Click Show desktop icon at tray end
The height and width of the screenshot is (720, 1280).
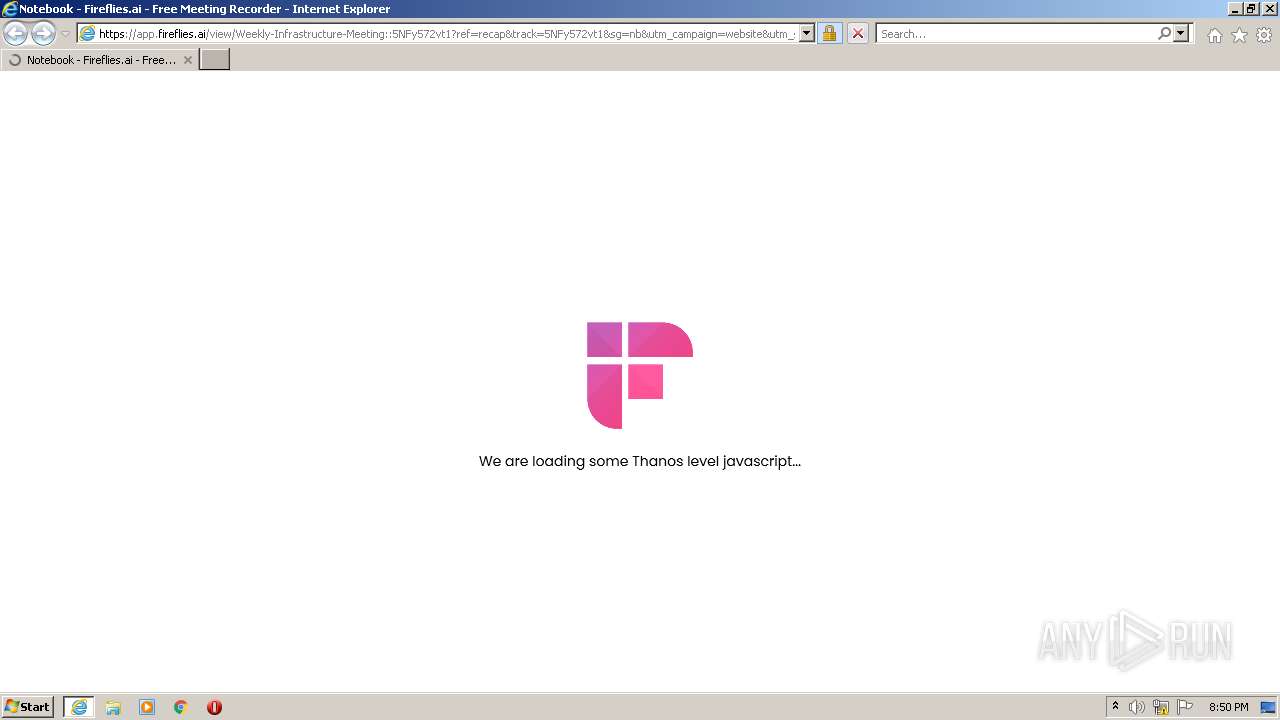1268,707
